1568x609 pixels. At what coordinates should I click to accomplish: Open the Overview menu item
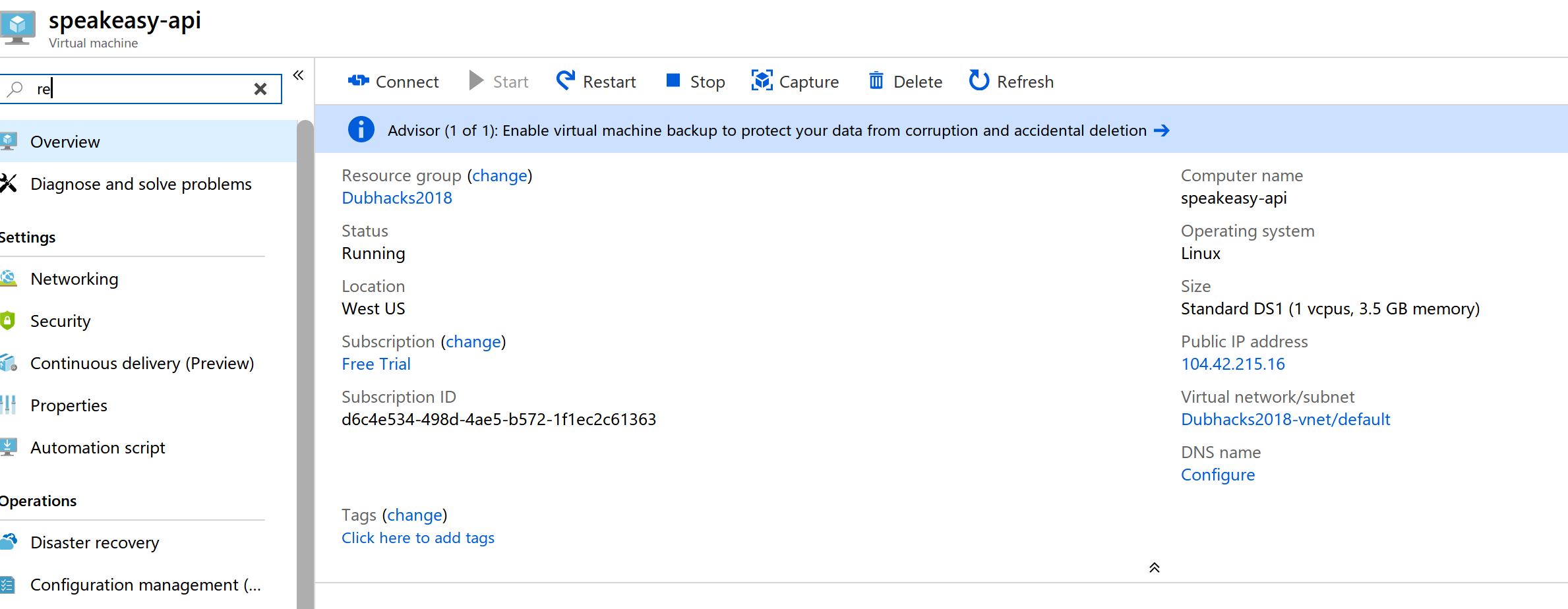point(148,141)
